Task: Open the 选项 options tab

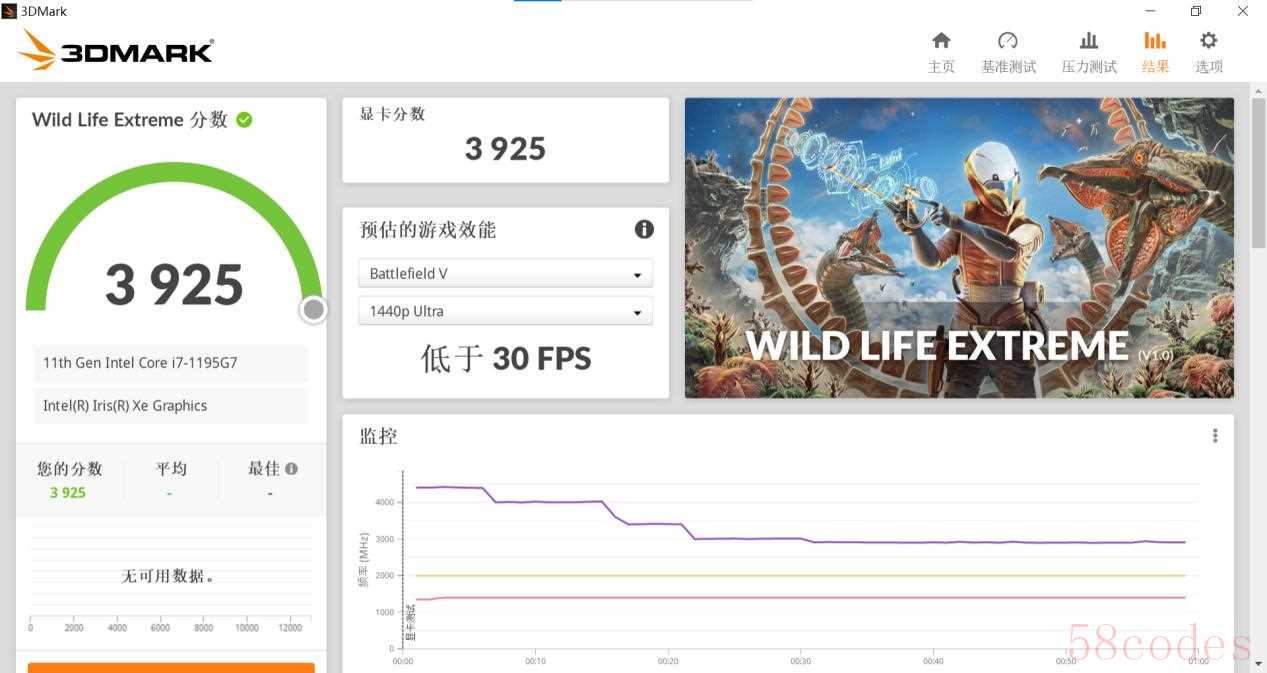Action: pos(1208,52)
